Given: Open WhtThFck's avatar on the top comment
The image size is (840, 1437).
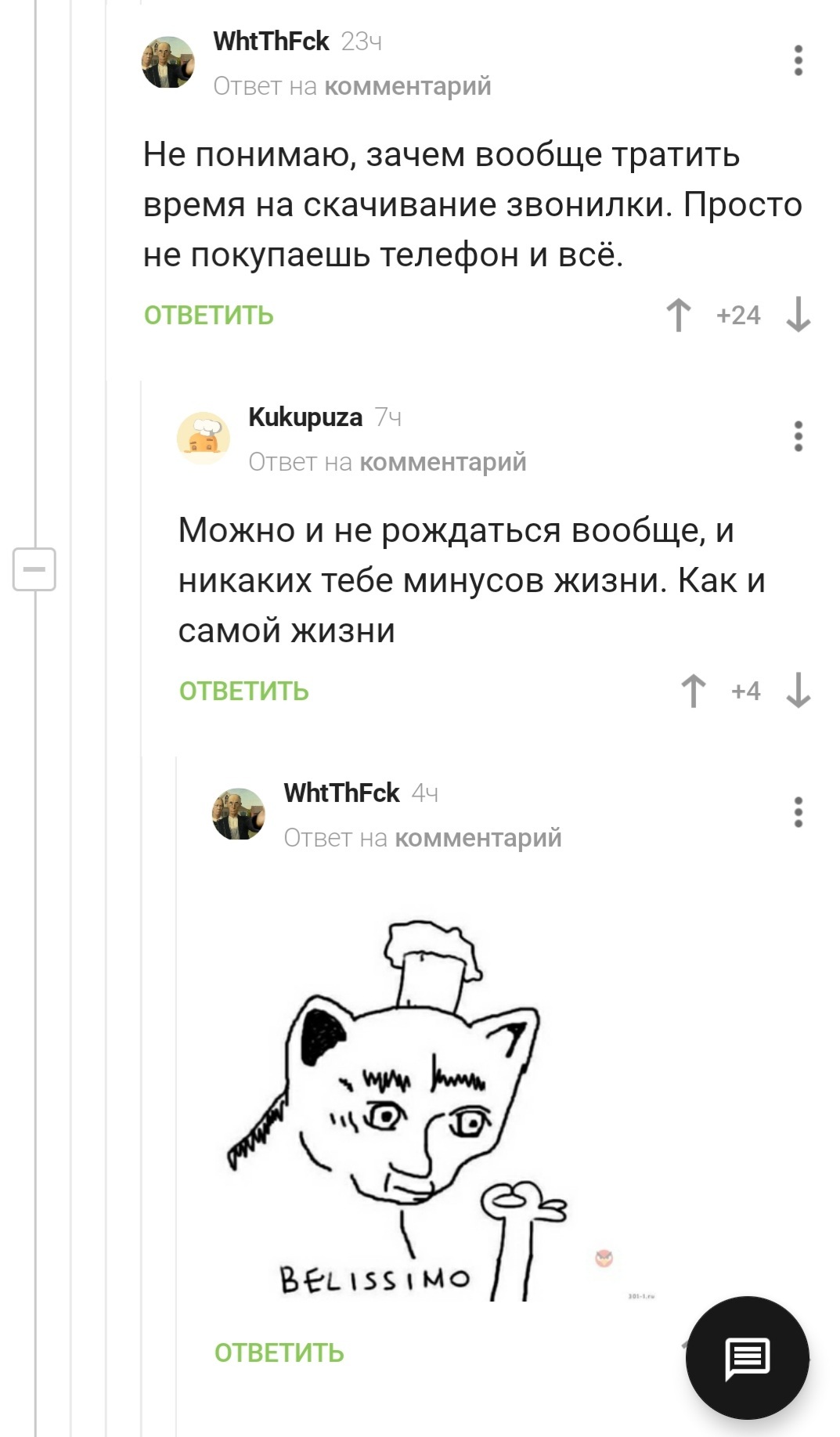Looking at the screenshot, I should pos(168,62).
